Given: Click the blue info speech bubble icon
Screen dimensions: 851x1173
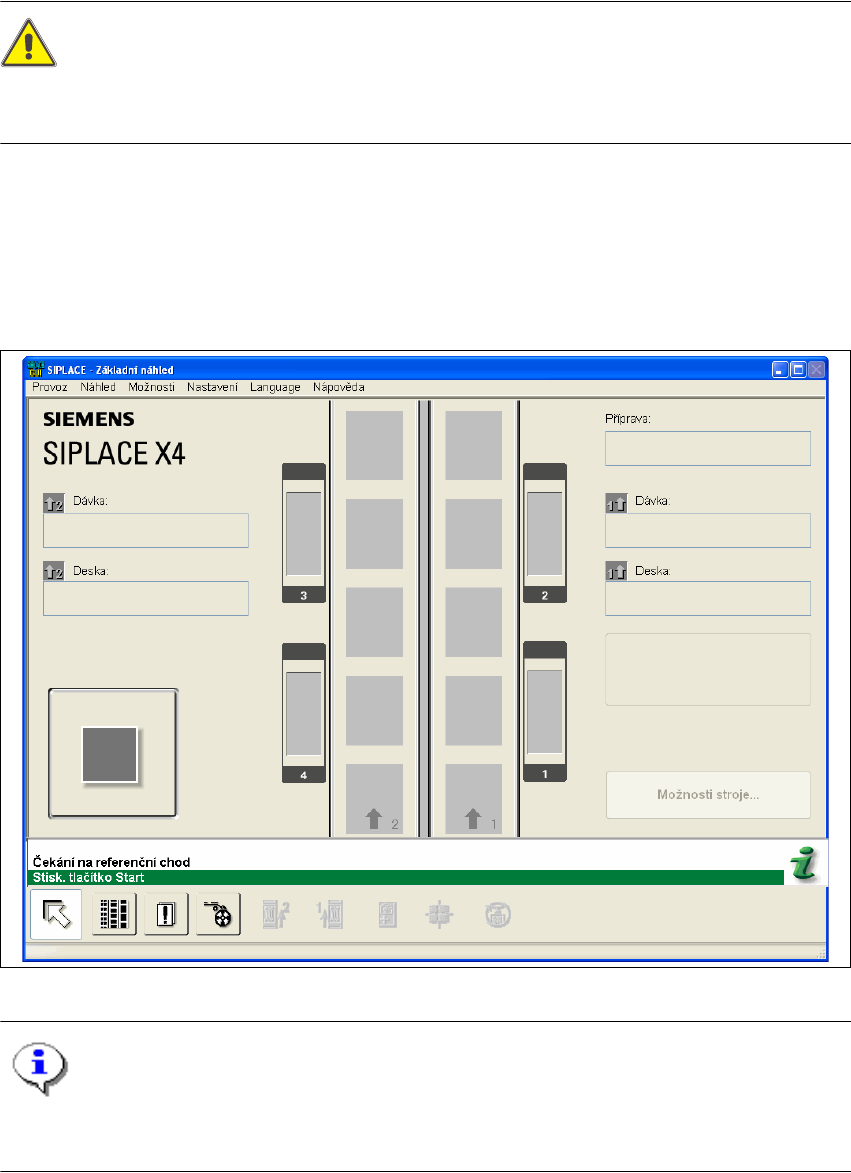Looking at the screenshot, I should [x=40, y=1068].
